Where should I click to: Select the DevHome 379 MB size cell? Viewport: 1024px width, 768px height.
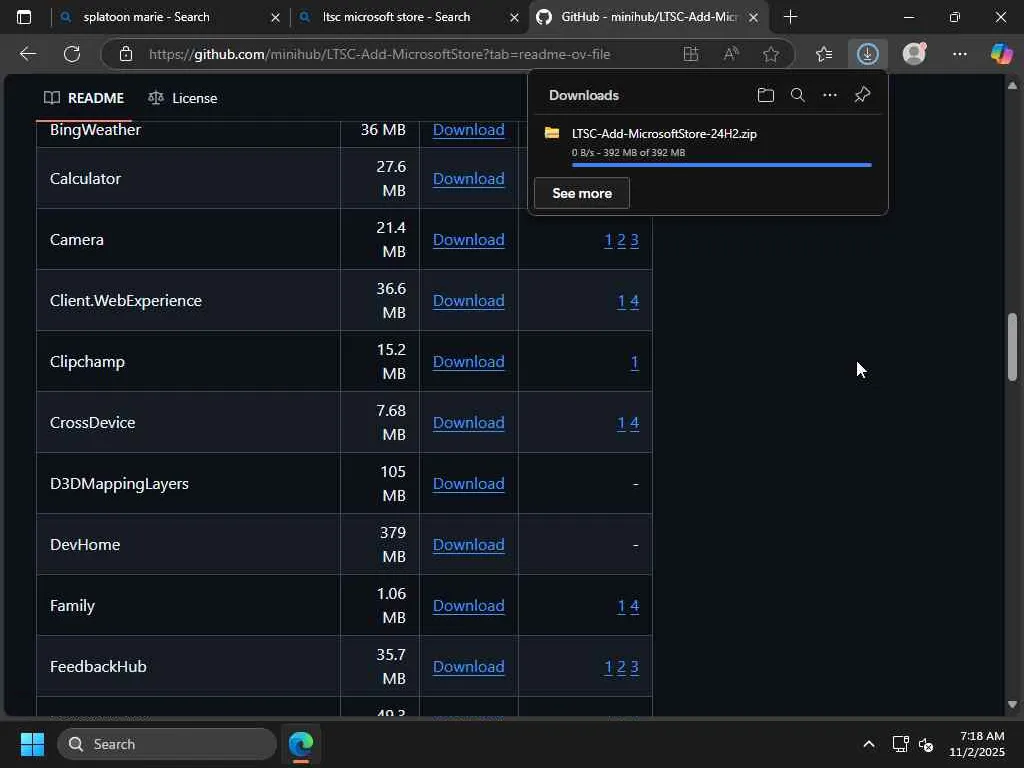click(x=380, y=545)
